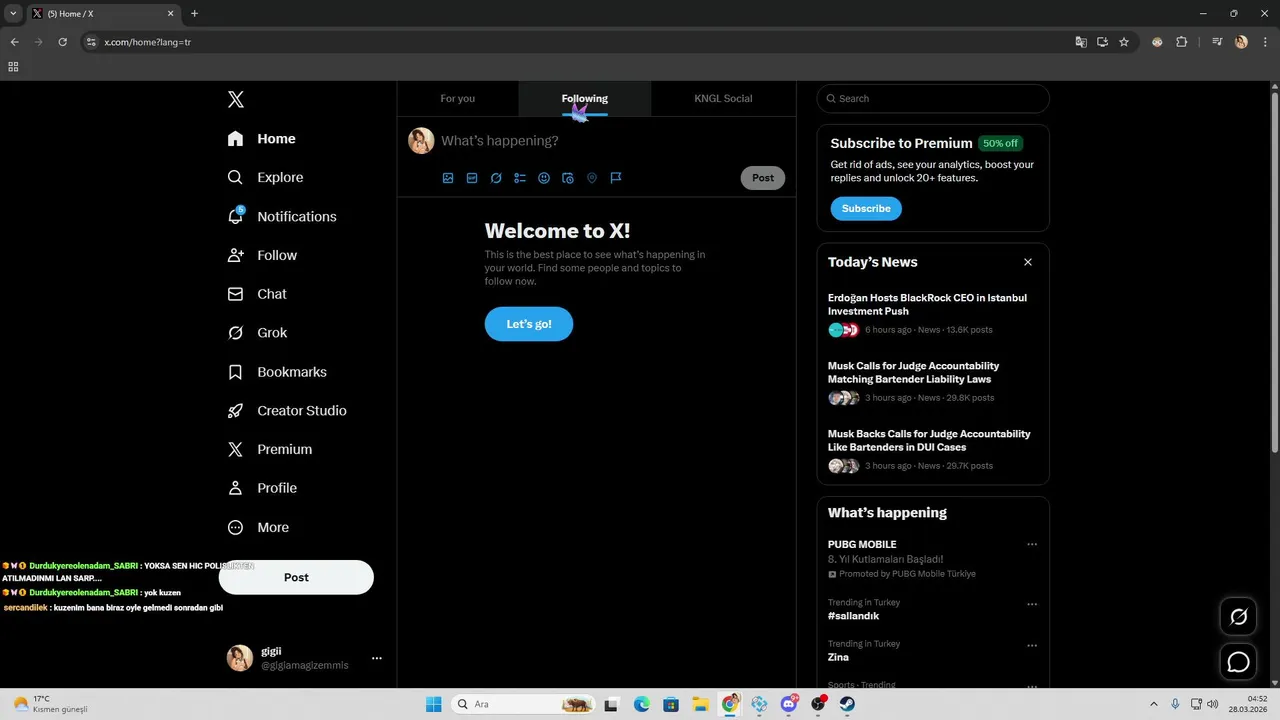Close the Today's News panel
This screenshot has width=1280, height=720.
[x=1028, y=262]
